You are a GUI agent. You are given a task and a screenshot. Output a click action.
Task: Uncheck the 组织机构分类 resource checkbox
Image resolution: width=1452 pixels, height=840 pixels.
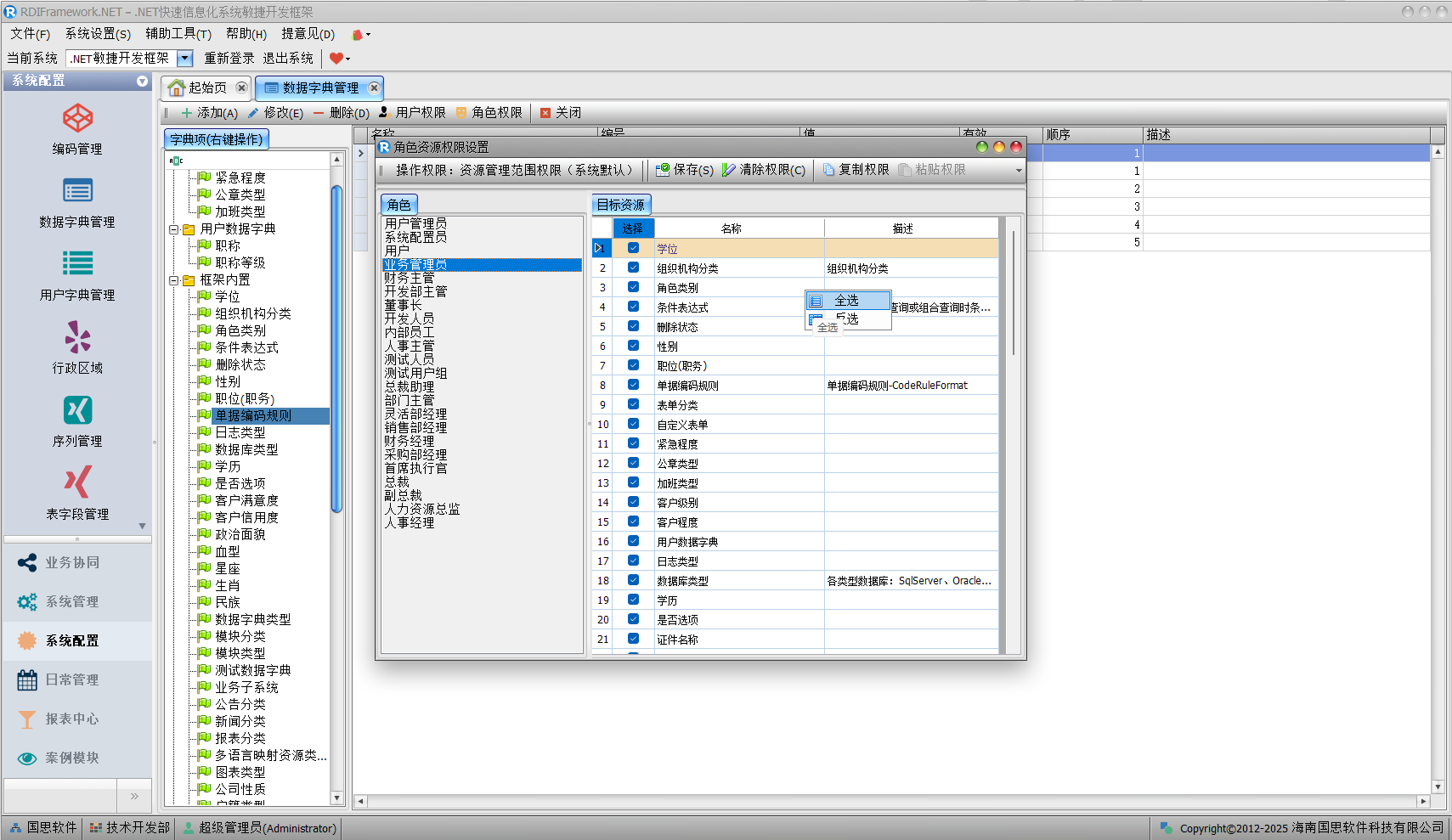pos(633,268)
